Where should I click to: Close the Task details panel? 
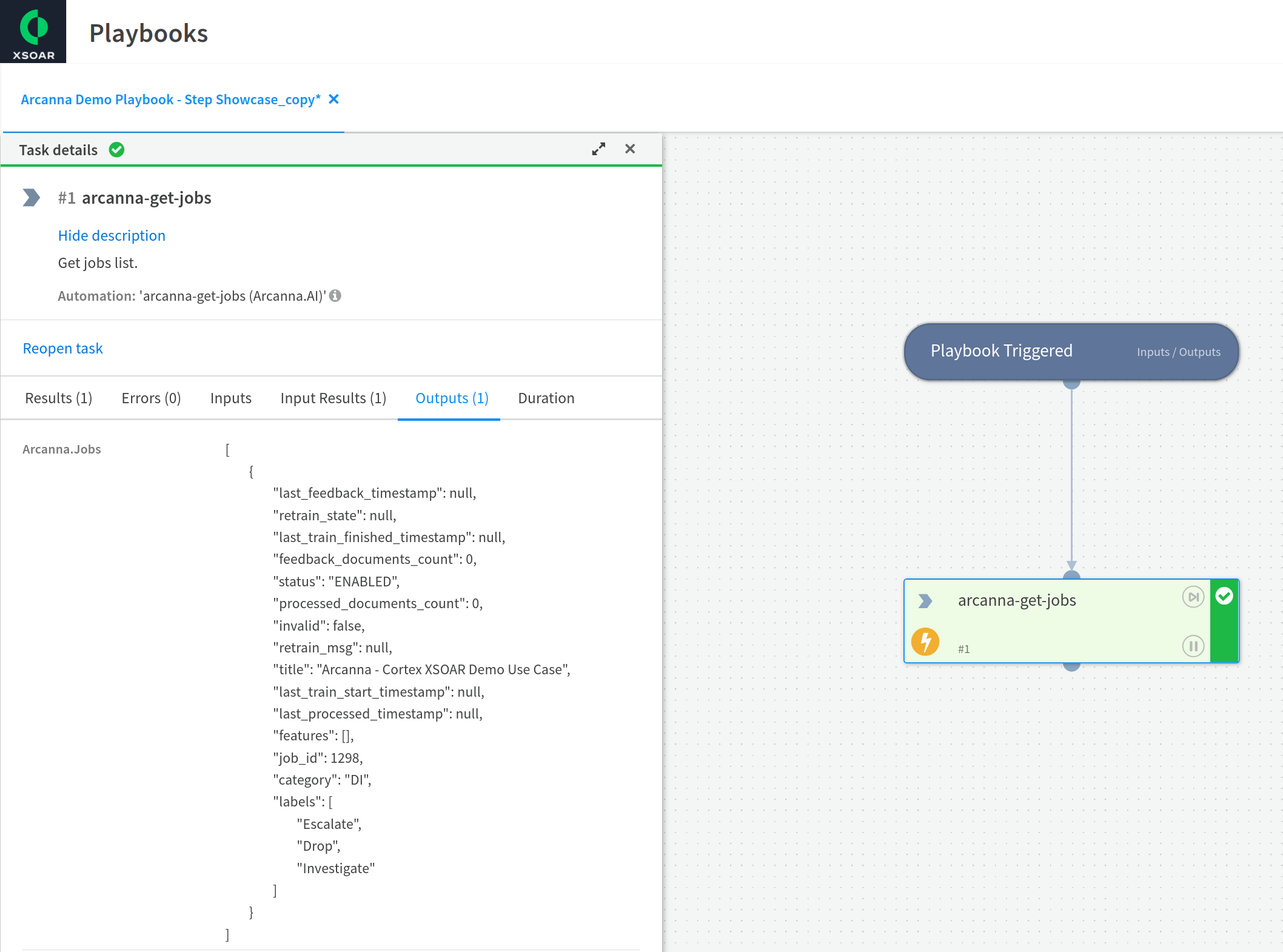click(x=630, y=149)
